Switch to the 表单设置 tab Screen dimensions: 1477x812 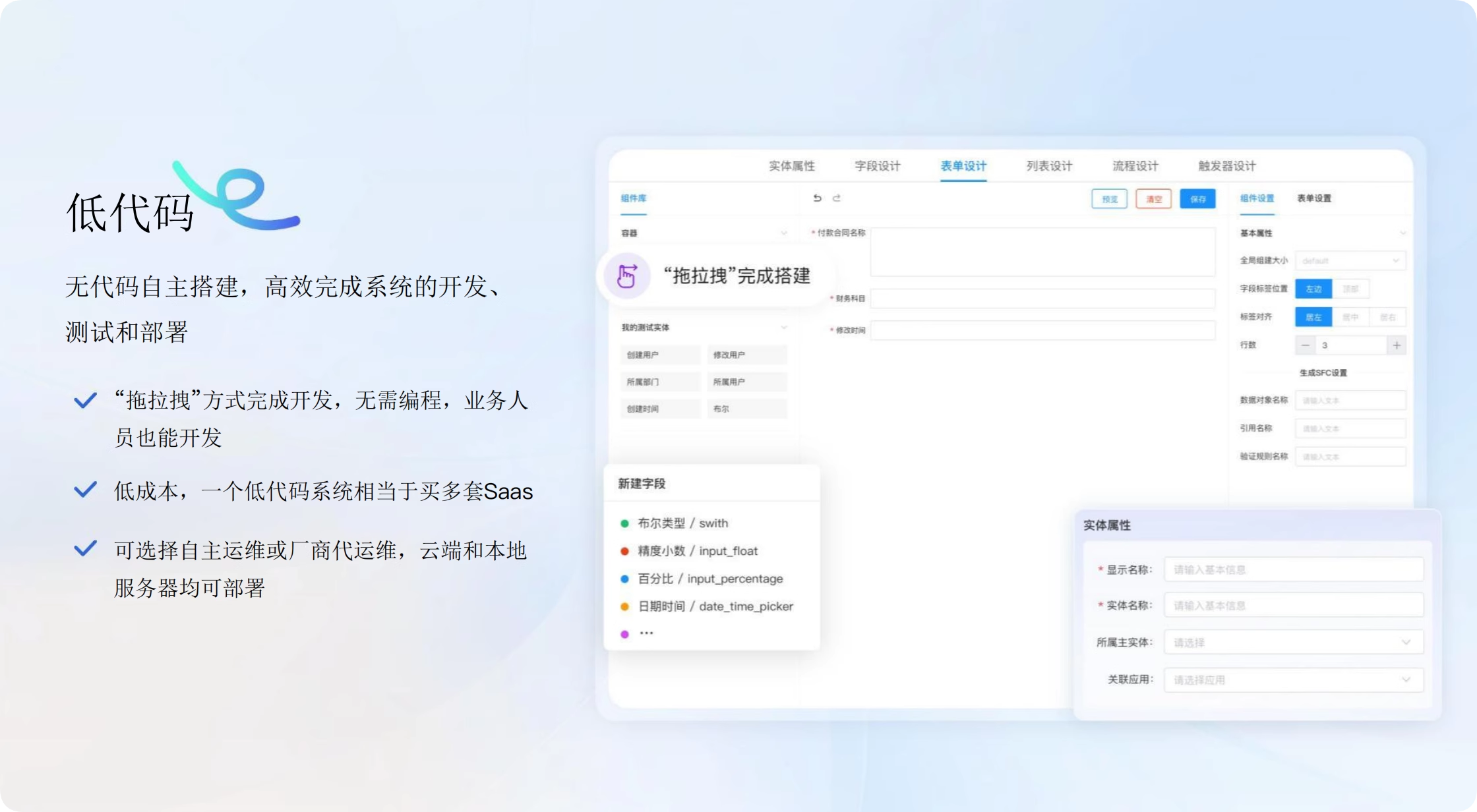1313,198
